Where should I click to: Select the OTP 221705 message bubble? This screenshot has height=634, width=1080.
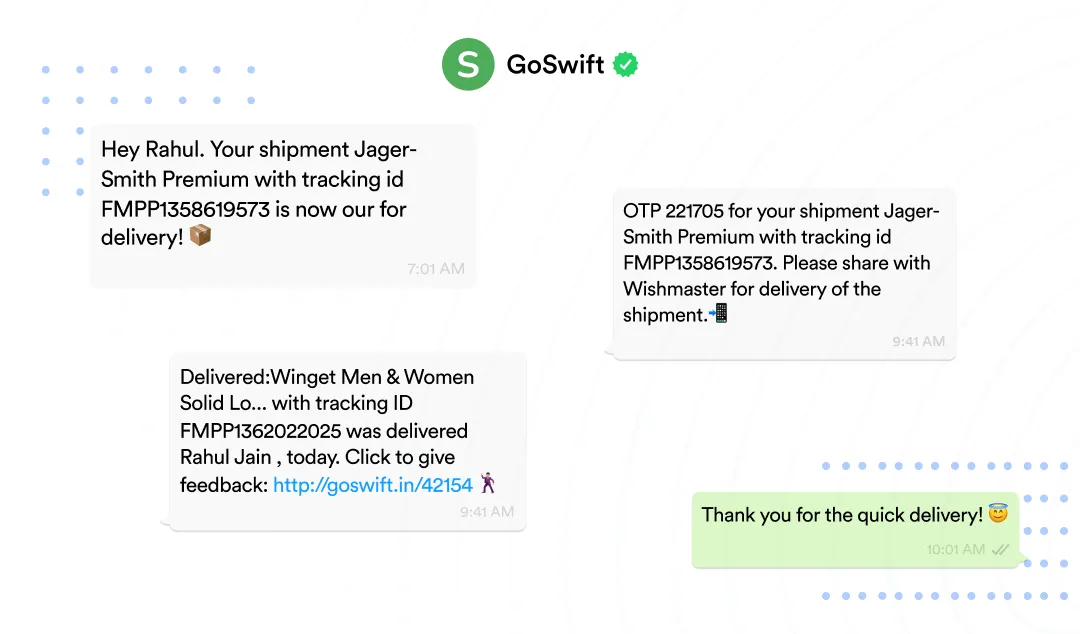tap(783, 274)
